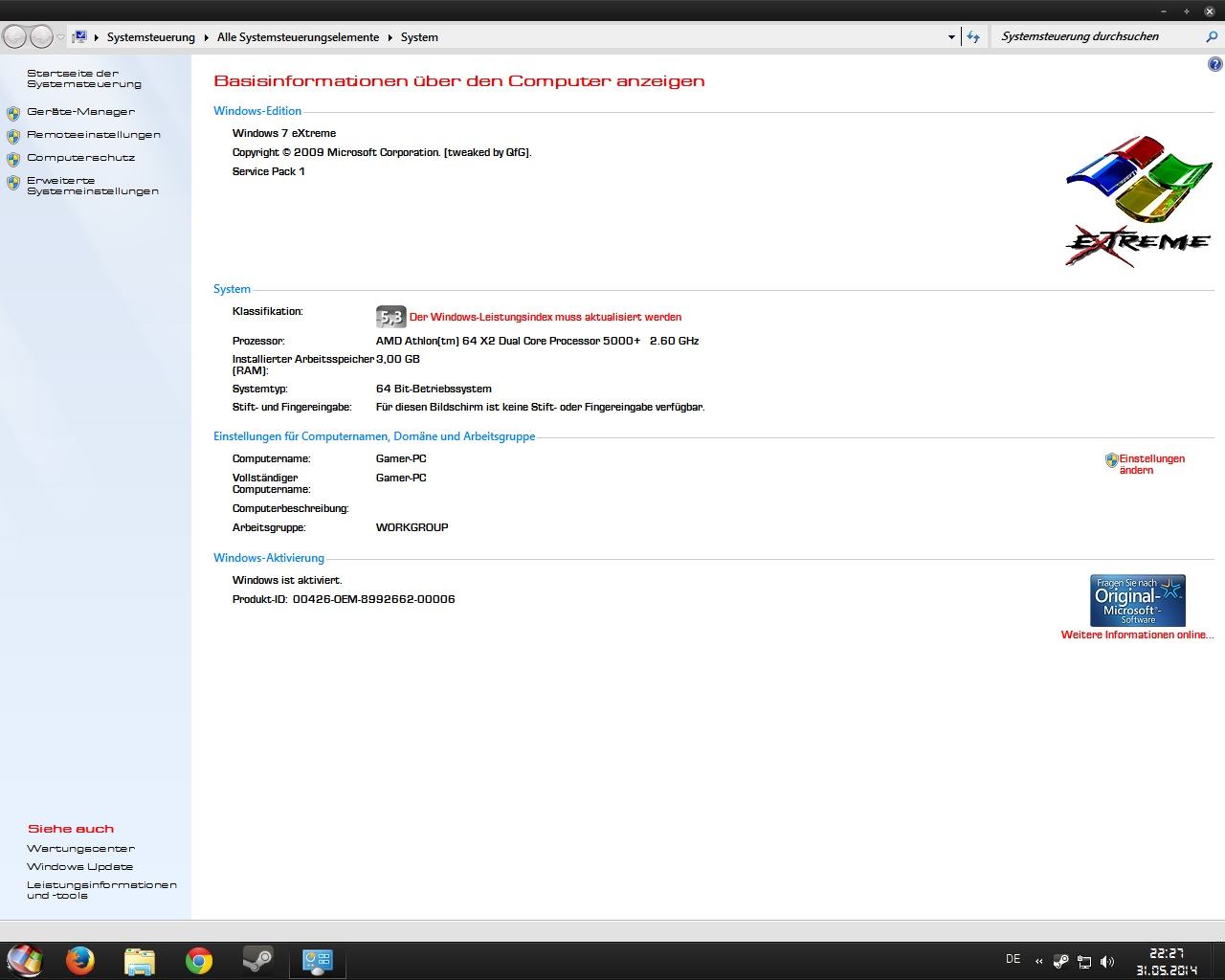This screenshot has height=980, width=1225.
Task: Show hidden tray icons chevron
Action: [x=1039, y=961]
